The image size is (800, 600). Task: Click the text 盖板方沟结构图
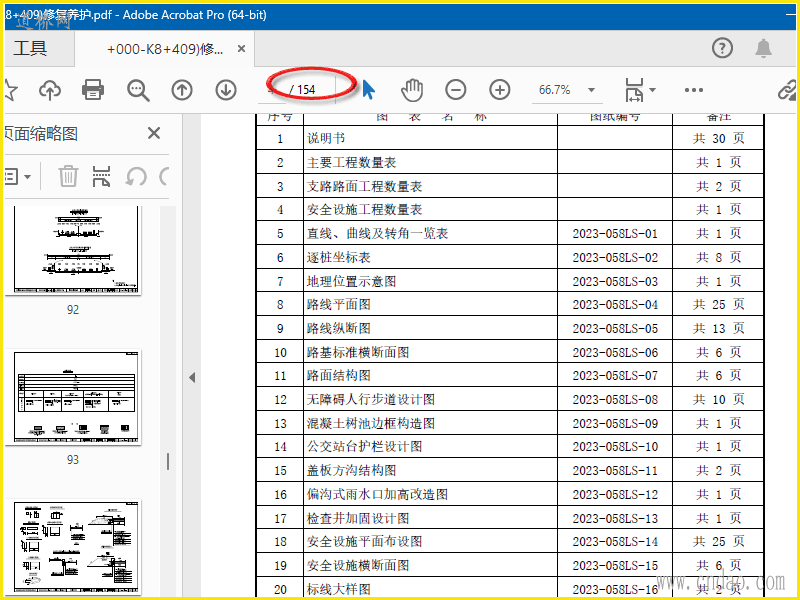(352, 470)
